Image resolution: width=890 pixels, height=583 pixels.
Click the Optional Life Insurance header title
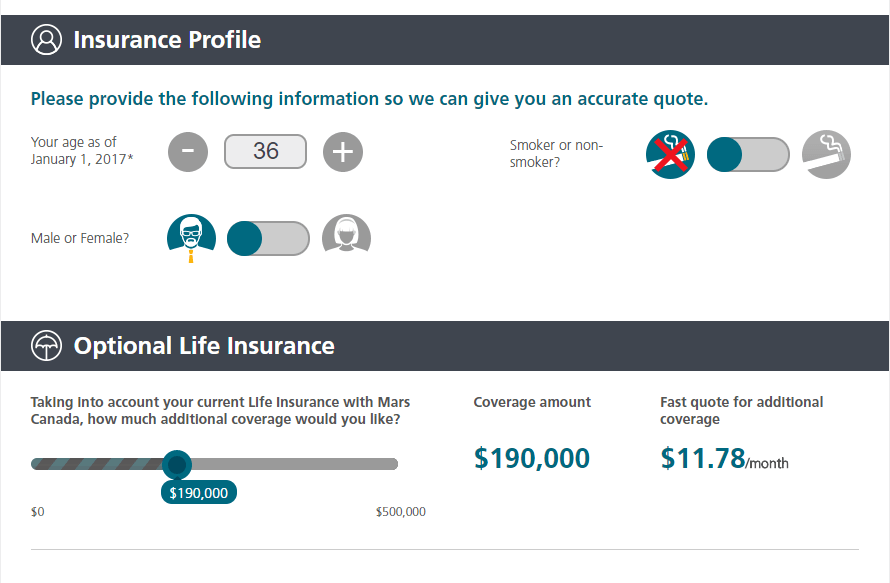[204, 346]
